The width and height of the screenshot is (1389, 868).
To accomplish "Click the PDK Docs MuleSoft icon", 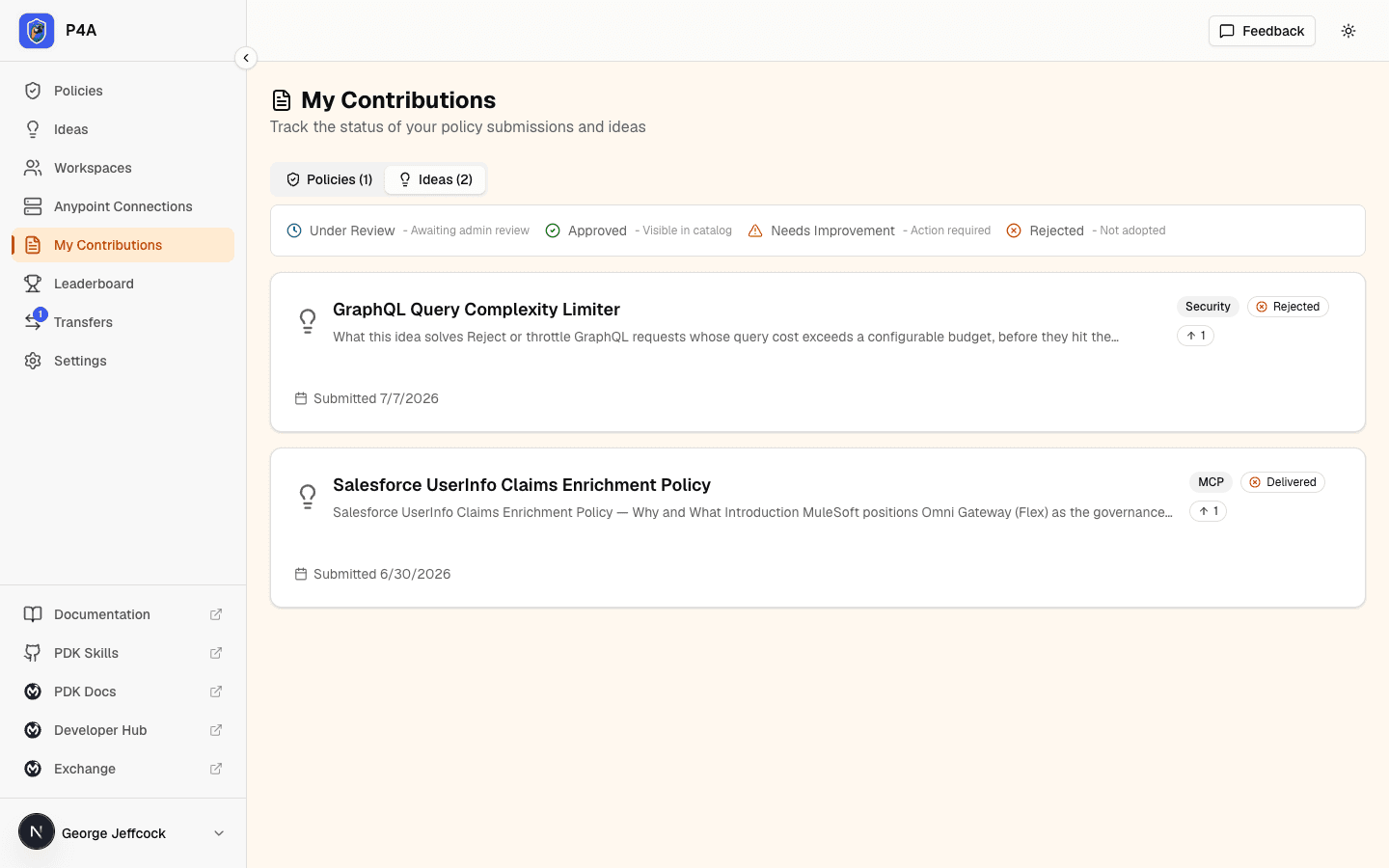I will pyautogui.click(x=33, y=692).
